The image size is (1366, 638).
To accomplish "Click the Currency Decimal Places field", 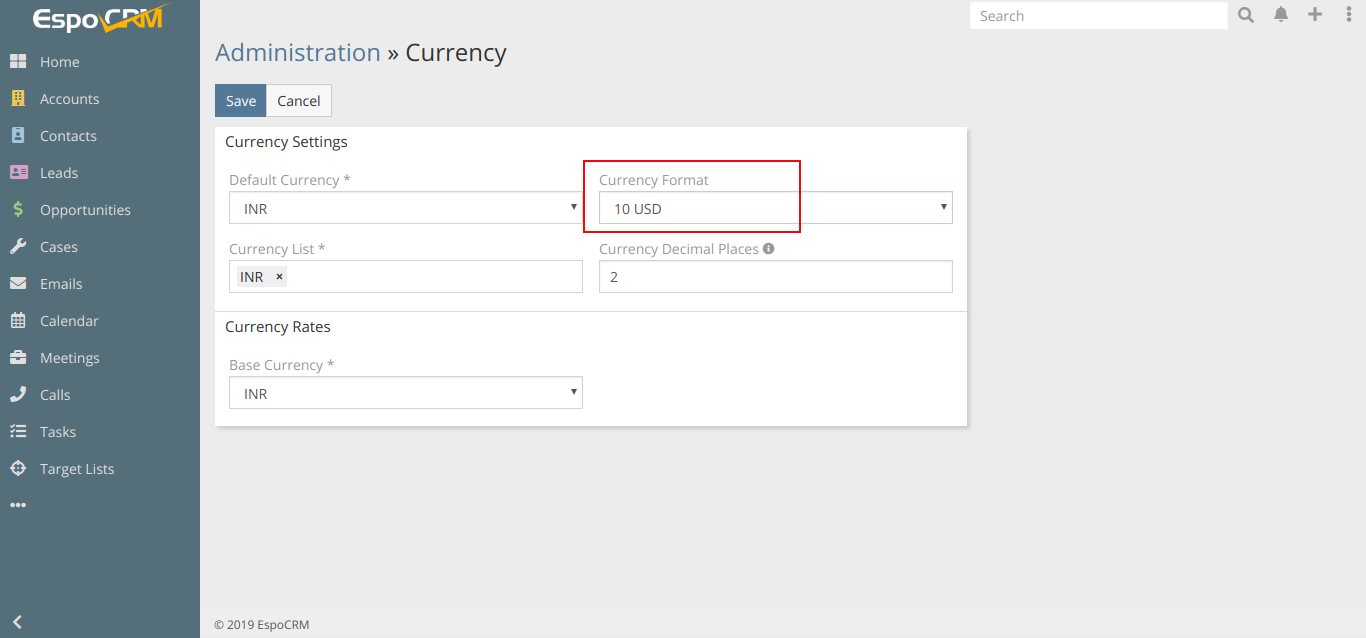I will (775, 277).
